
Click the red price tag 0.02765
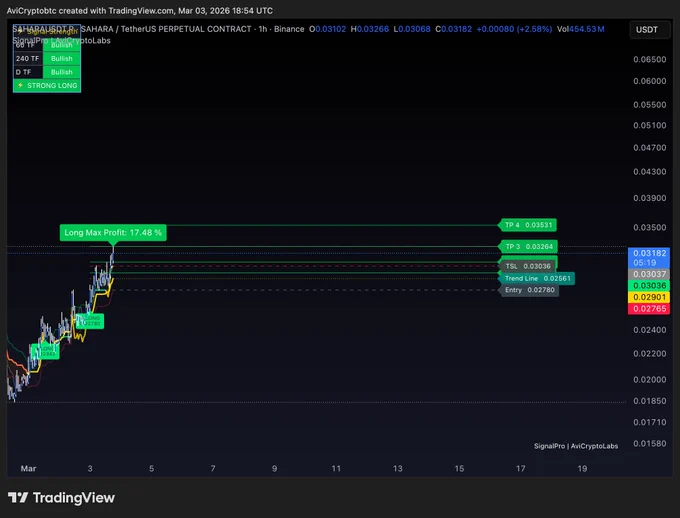point(649,309)
